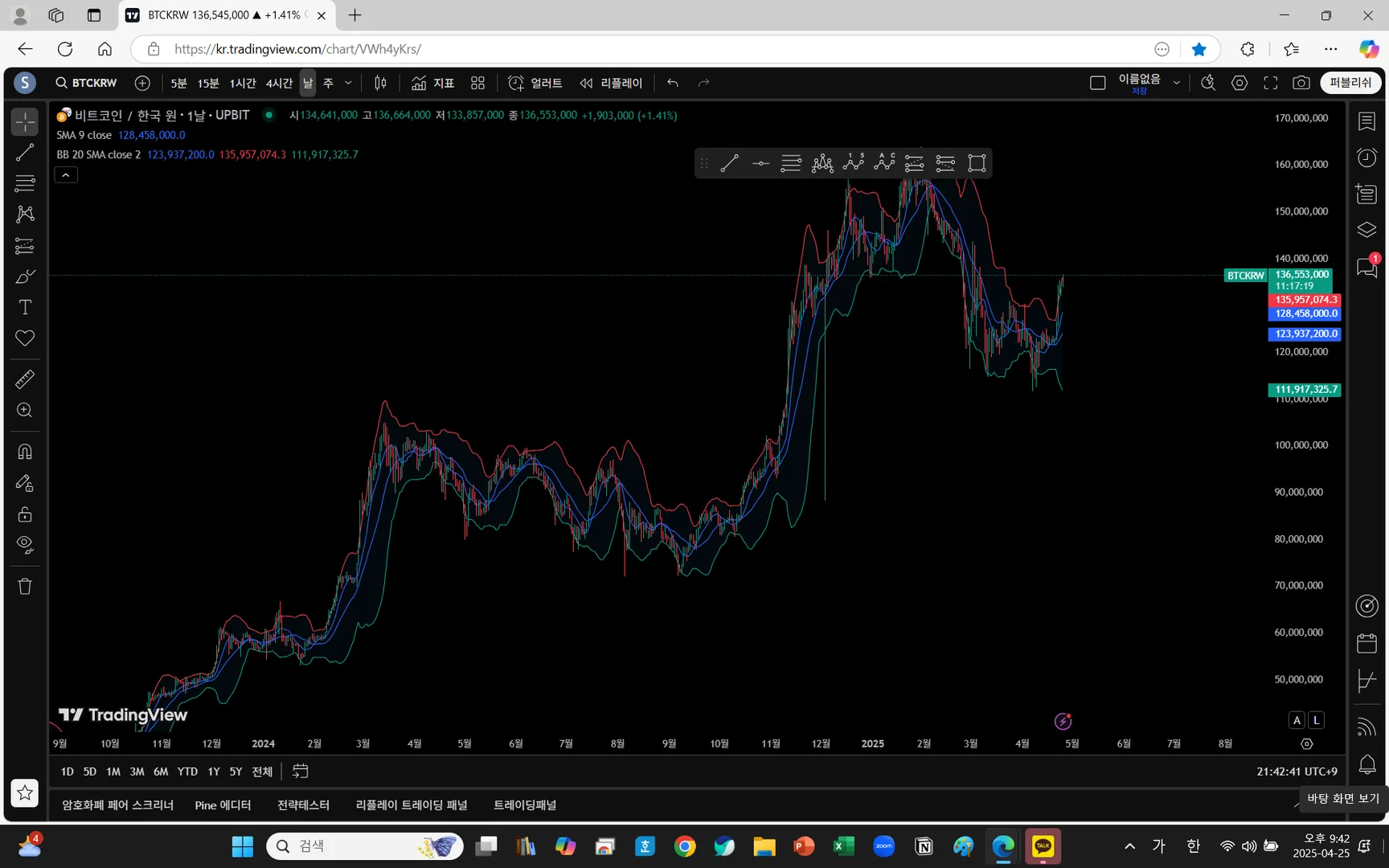Activate the ruler measure tool
This screenshot has width=1389, height=868.
25,379
